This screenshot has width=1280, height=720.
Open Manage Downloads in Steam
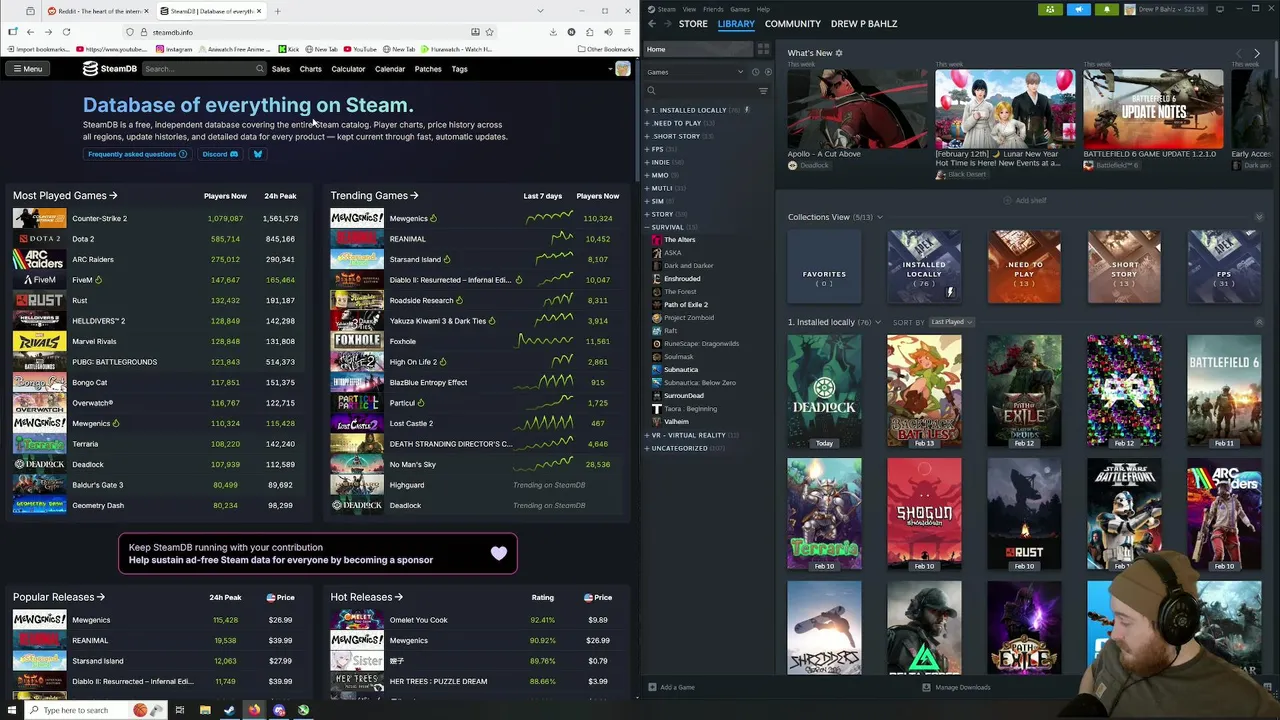(x=956, y=687)
